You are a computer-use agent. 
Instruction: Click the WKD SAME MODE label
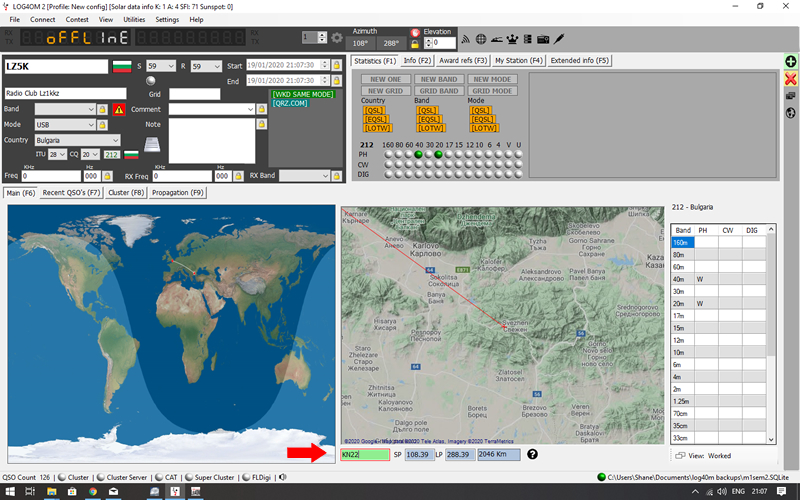(x=303, y=94)
